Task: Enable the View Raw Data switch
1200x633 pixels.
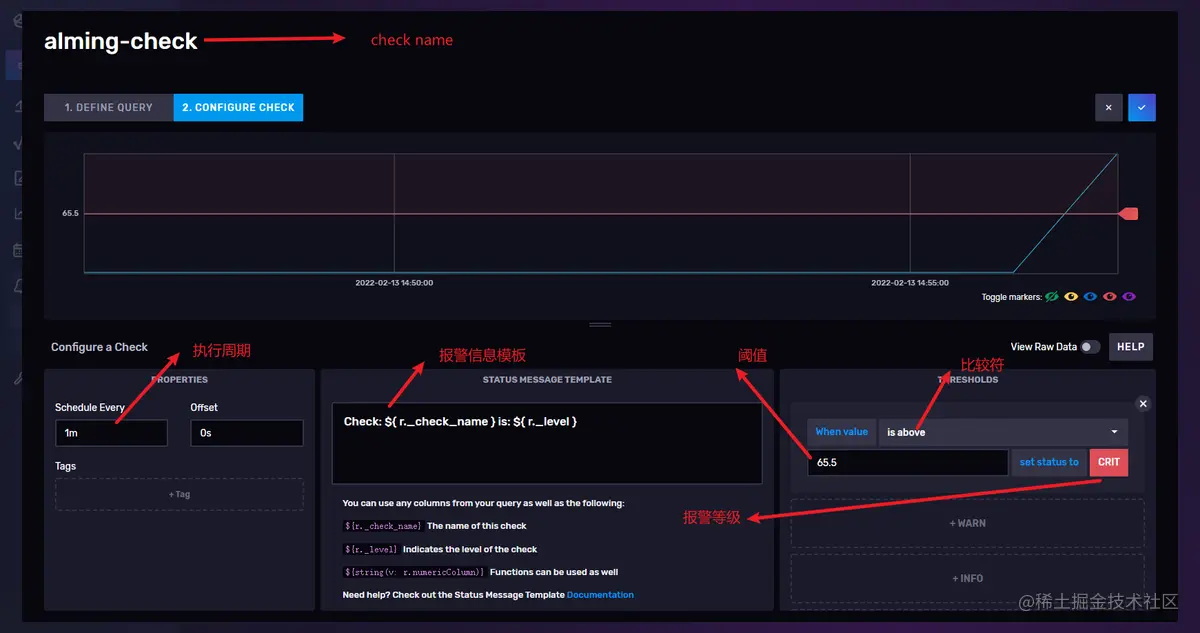Action: tap(1090, 347)
